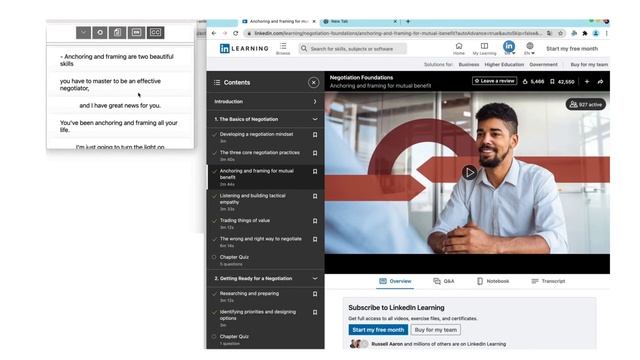Close the Anchoring and framing browser tab
This screenshot has width=640, height=360.
pos(314,21)
